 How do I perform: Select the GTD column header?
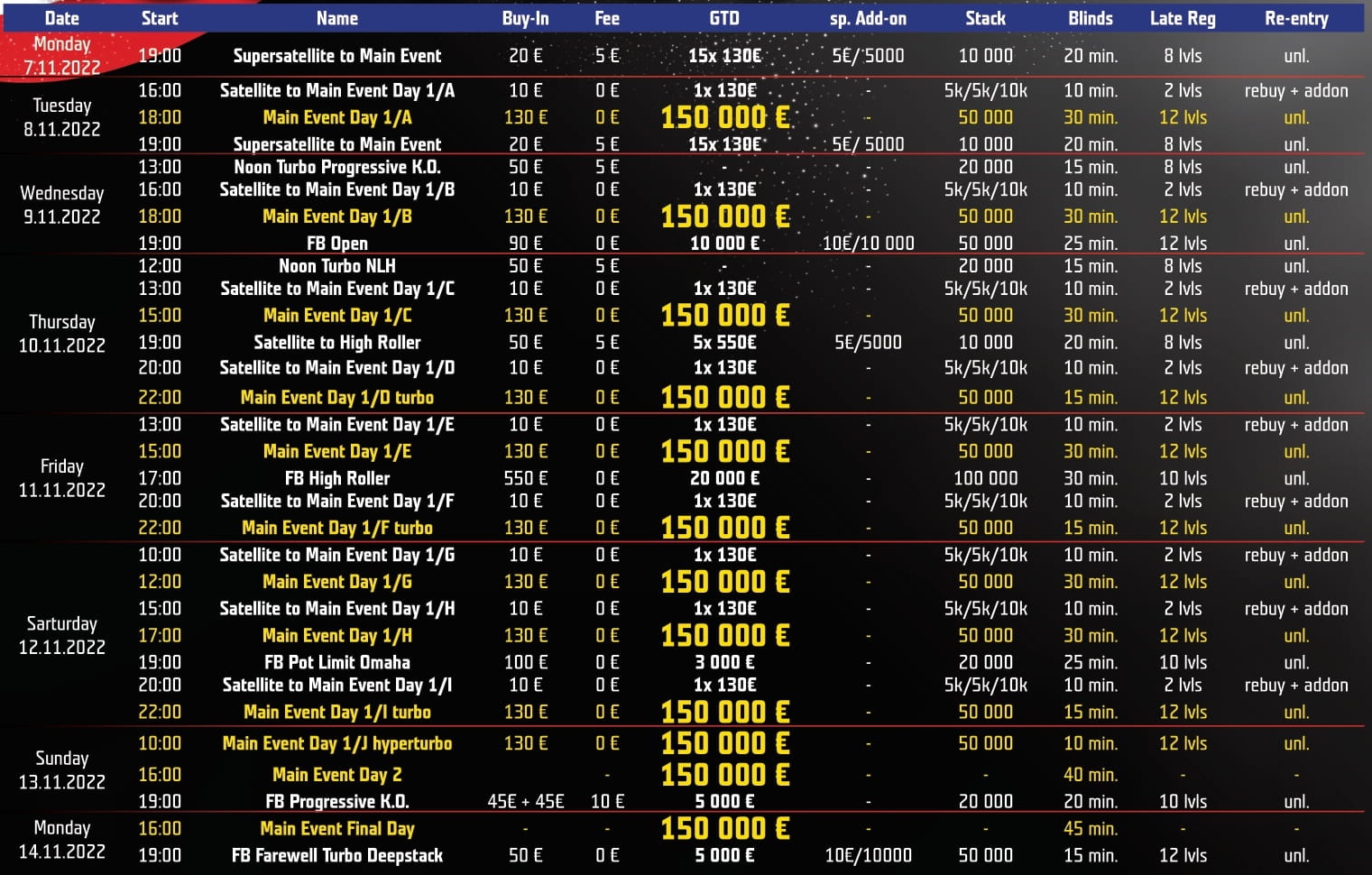(x=724, y=18)
